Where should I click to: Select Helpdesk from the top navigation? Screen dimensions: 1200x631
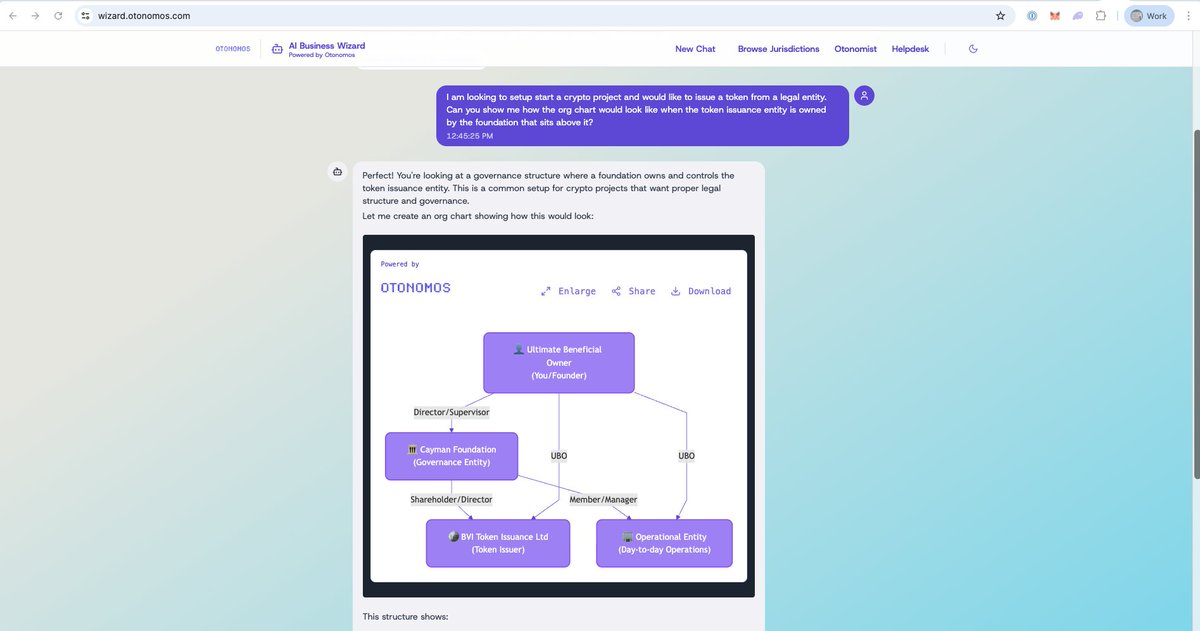910,48
